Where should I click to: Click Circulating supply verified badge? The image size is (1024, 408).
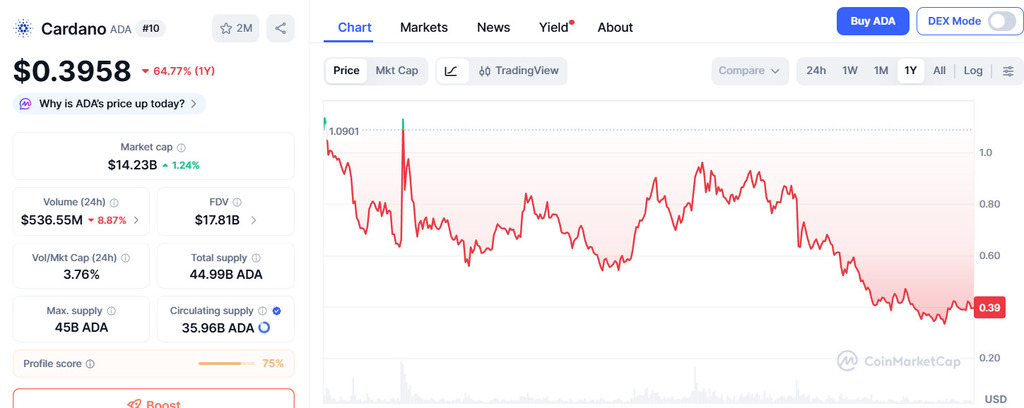coord(276,311)
